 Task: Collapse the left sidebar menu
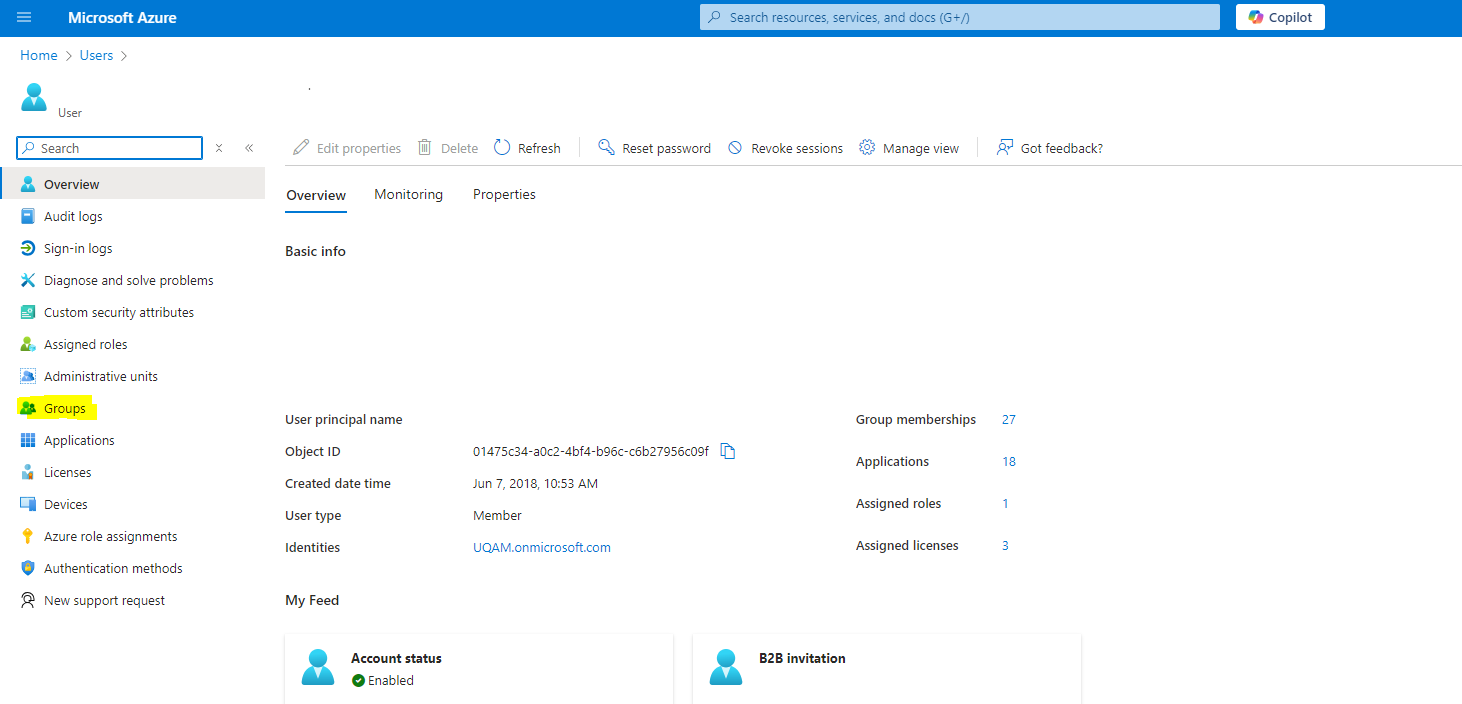(249, 148)
